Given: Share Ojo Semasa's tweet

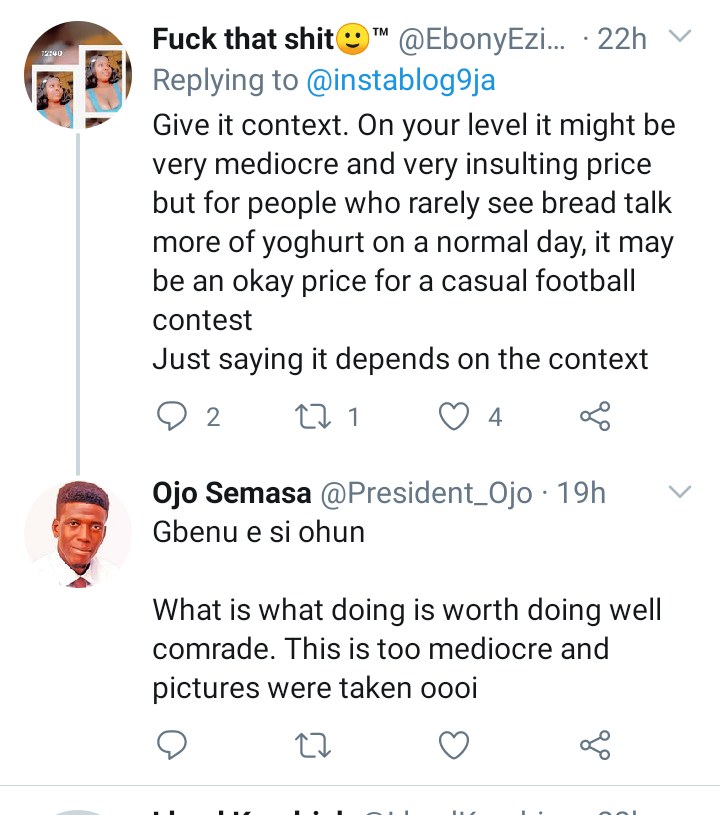Looking at the screenshot, I should pyautogui.click(x=595, y=744).
